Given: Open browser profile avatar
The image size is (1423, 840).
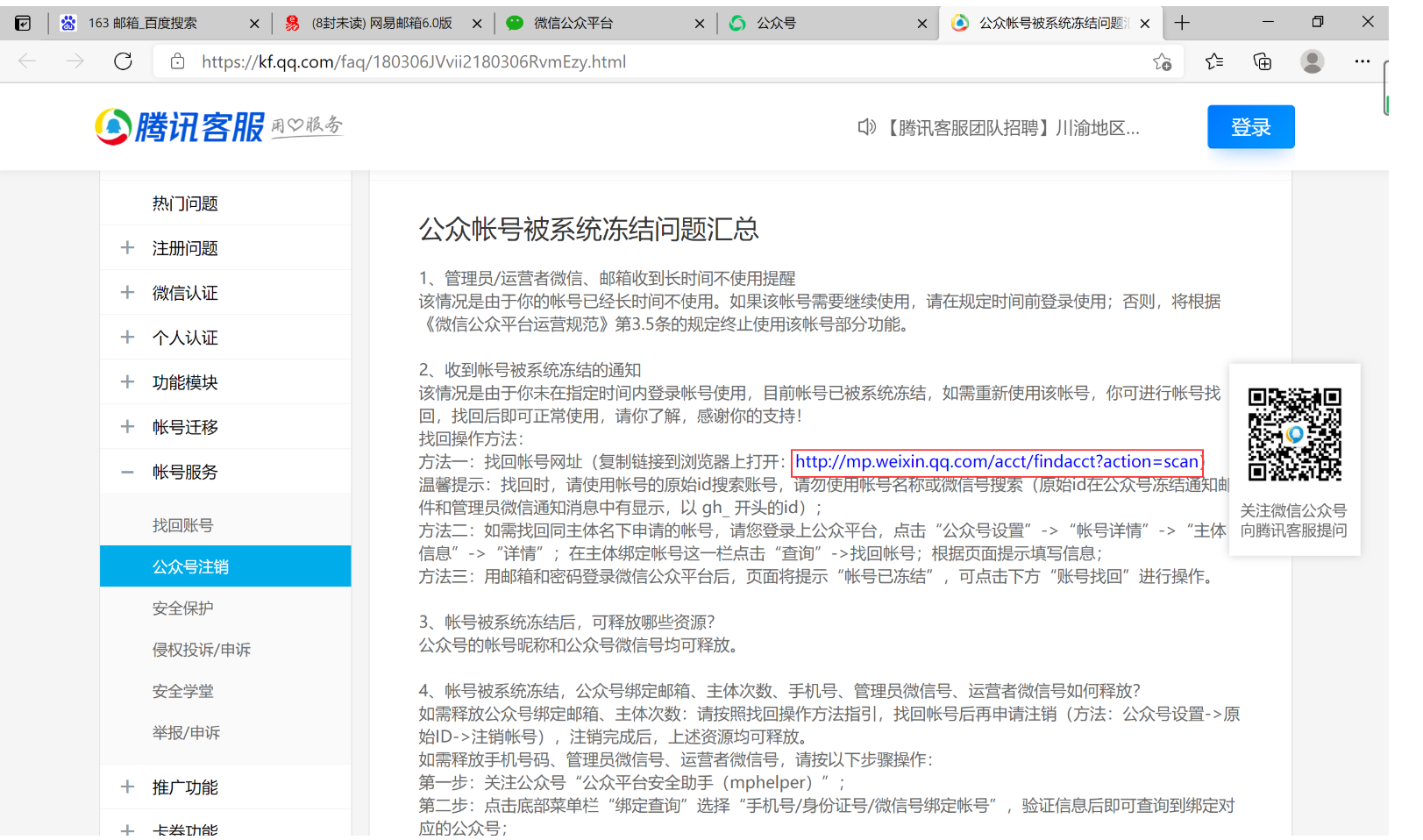Looking at the screenshot, I should pyautogui.click(x=1313, y=61).
